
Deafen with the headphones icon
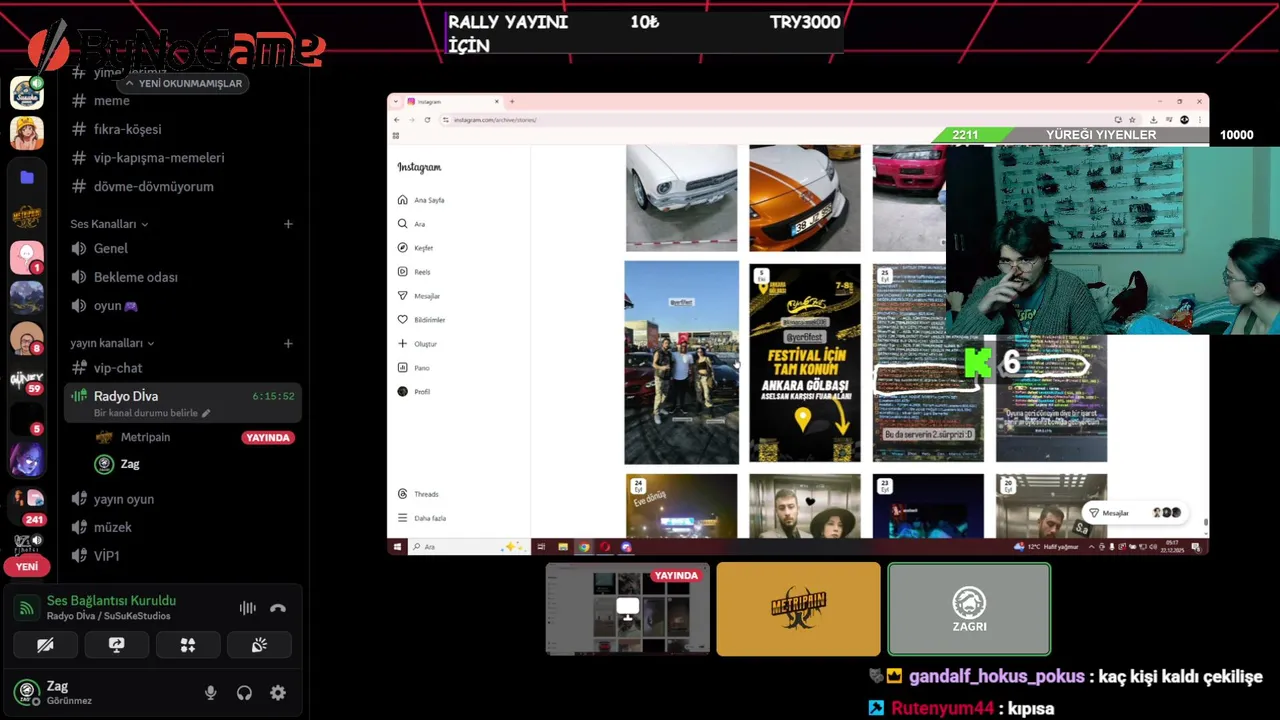pos(244,693)
